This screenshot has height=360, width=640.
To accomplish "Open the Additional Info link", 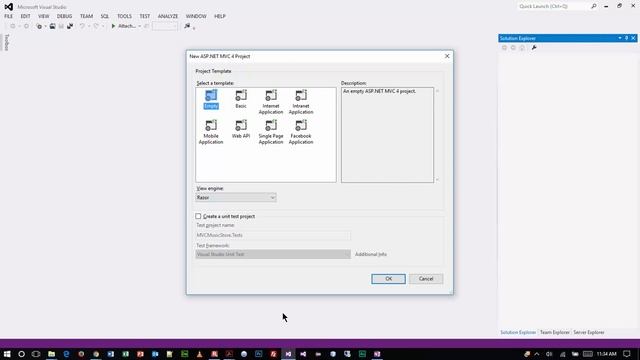I will (371, 254).
